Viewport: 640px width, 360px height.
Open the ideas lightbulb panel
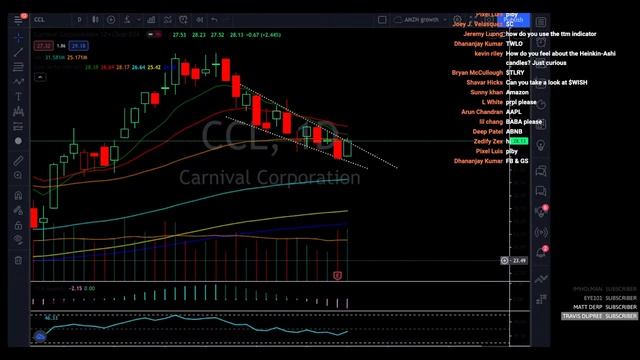pyautogui.click(x=541, y=145)
